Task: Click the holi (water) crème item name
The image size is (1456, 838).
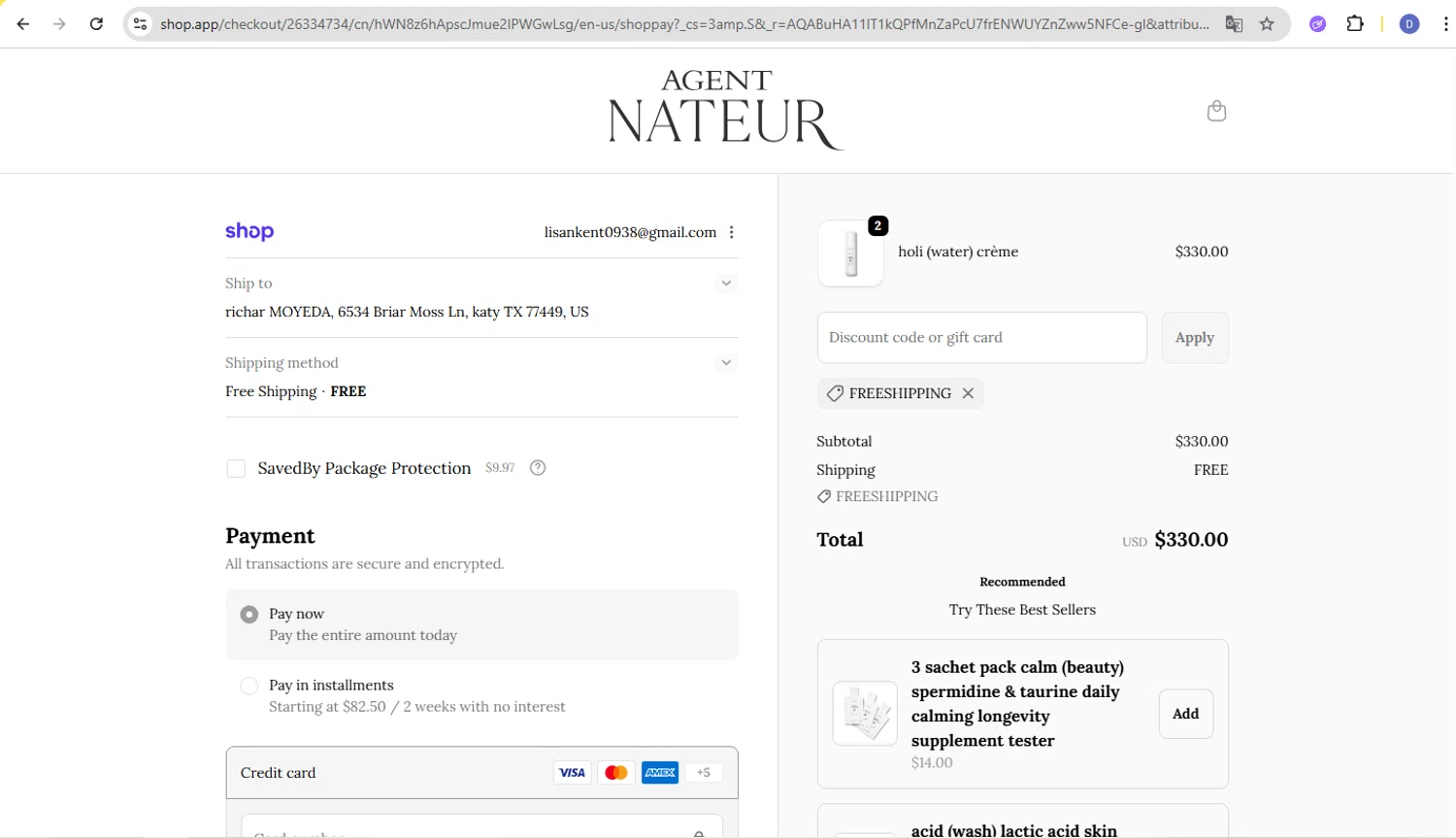Action: point(958,251)
